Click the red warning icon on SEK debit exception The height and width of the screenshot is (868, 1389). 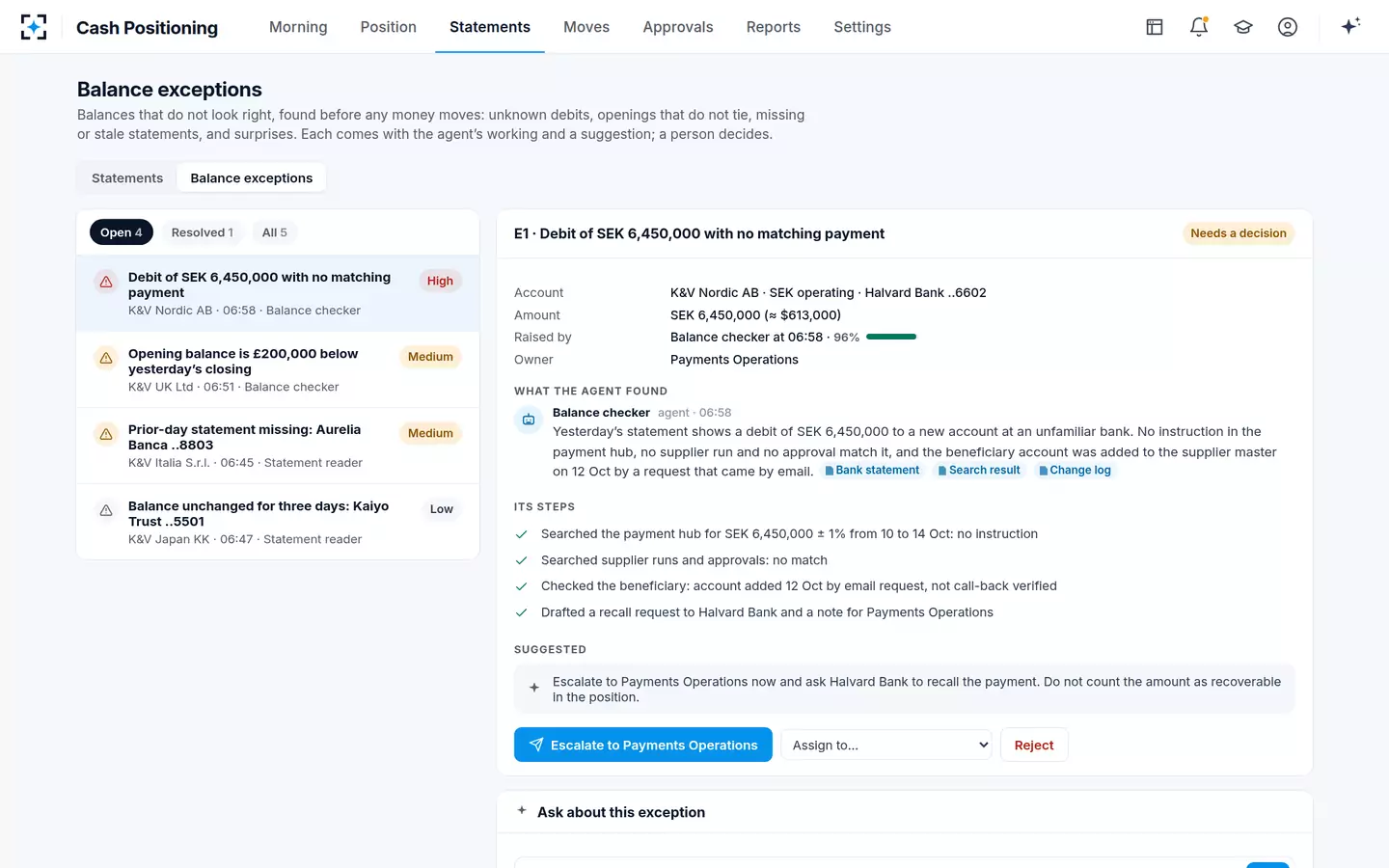coord(106,282)
